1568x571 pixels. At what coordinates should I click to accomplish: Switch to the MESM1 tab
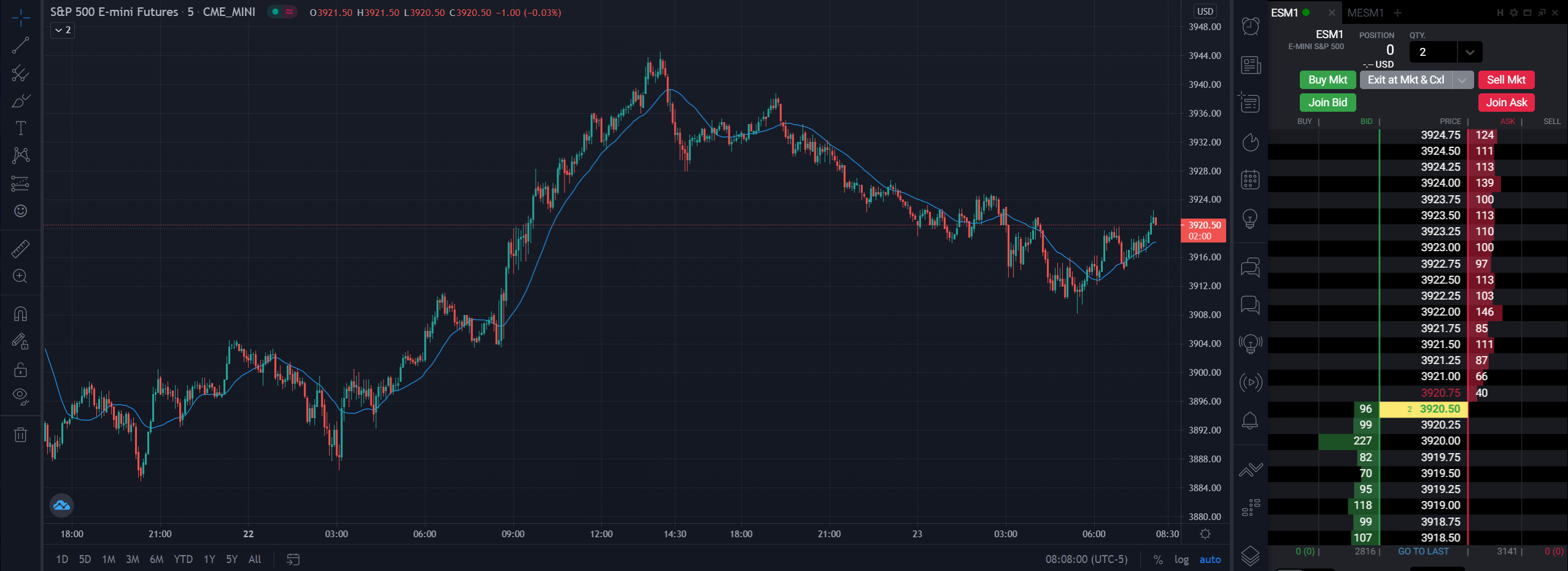(x=1365, y=13)
